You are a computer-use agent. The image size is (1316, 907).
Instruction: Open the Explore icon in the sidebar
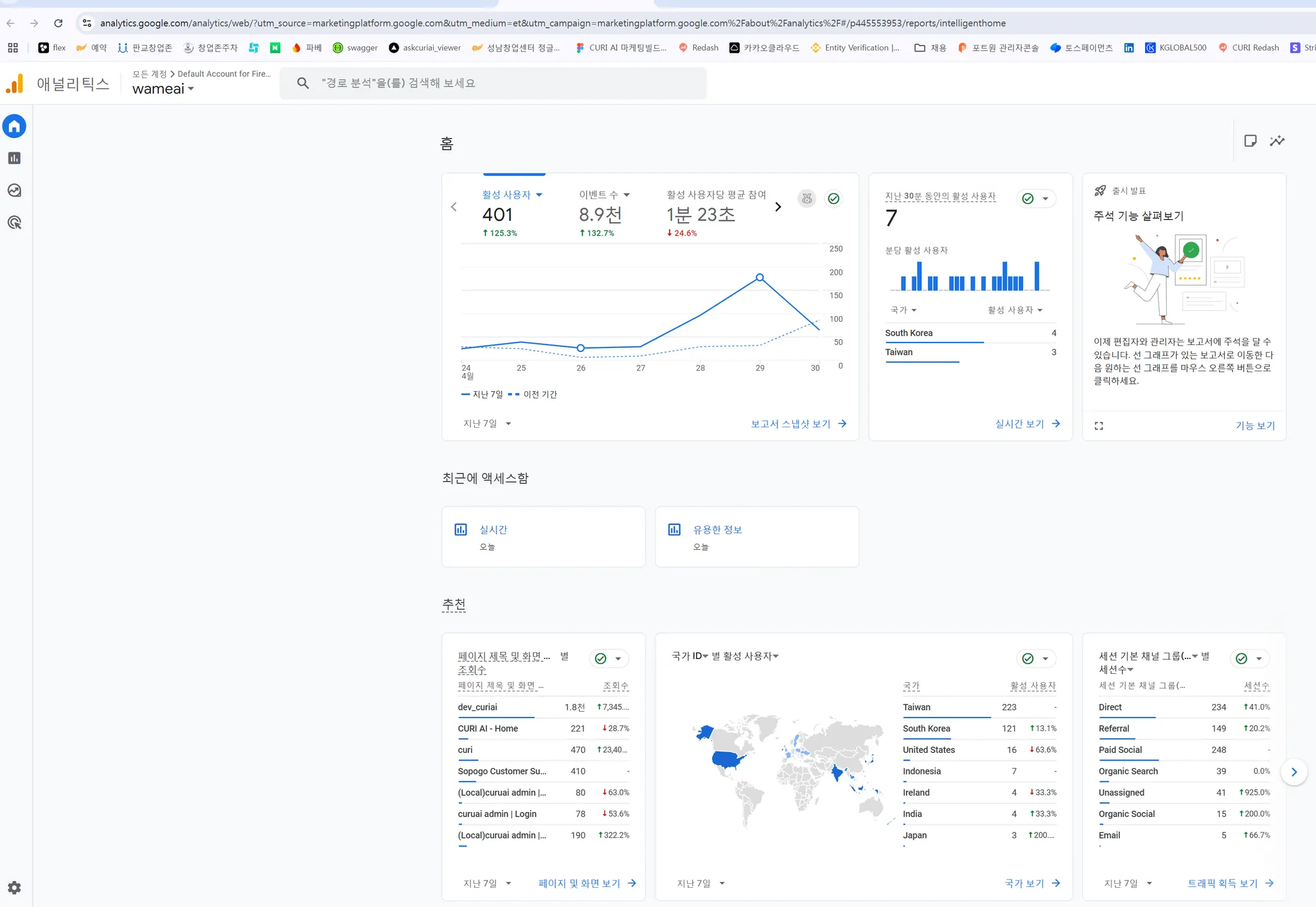coord(14,190)
